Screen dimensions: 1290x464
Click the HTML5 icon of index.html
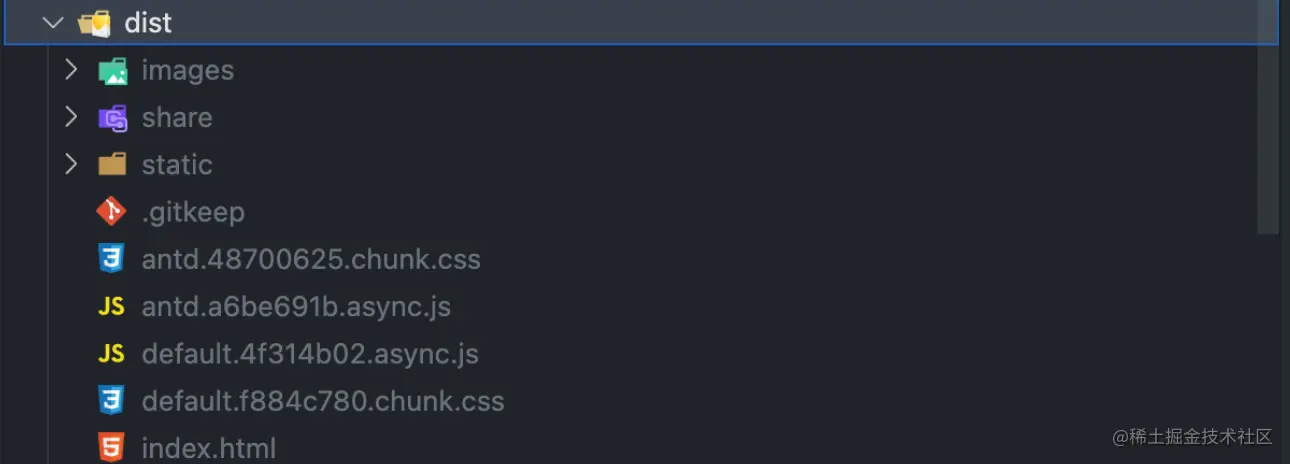tap(111, 448)
